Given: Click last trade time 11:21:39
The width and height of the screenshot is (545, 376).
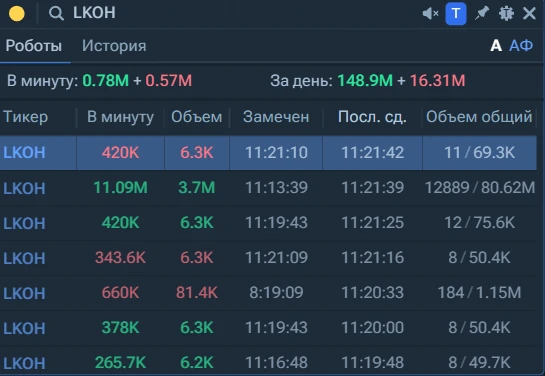Looking at the screenshot, I should [x=373, y=188].
